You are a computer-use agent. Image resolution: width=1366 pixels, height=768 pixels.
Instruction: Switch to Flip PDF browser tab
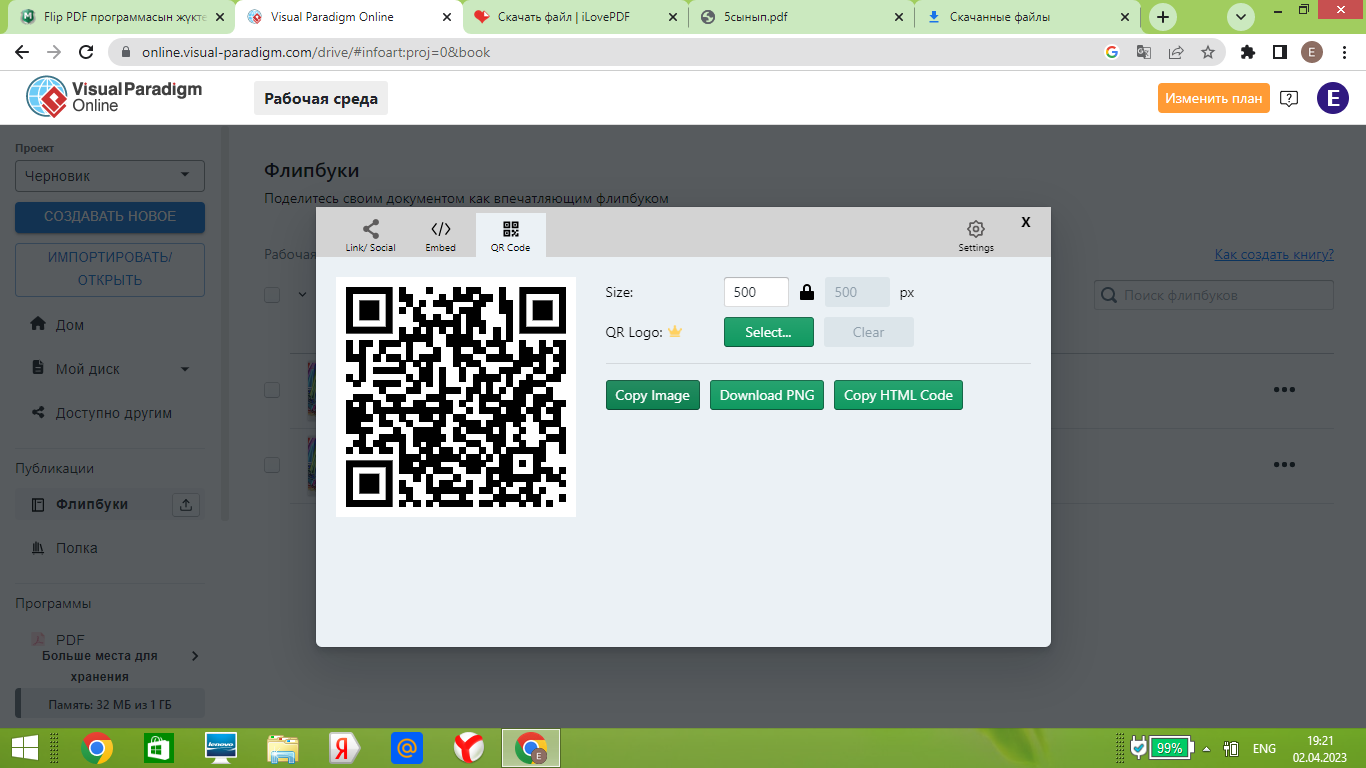[121, 17]
